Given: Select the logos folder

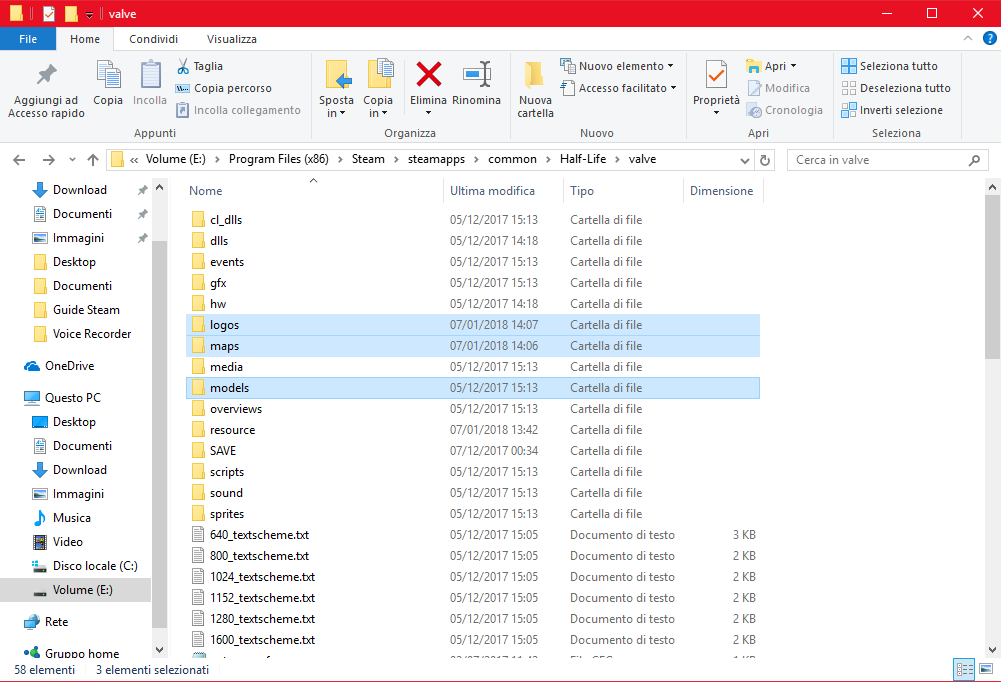Looking at the screenshot, I should tap(472, 325).
